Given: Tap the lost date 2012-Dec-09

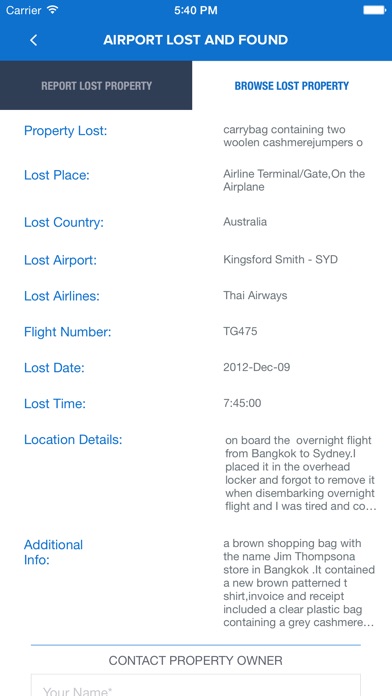Looking at the screenshot, I should click(x=257, y=367).
